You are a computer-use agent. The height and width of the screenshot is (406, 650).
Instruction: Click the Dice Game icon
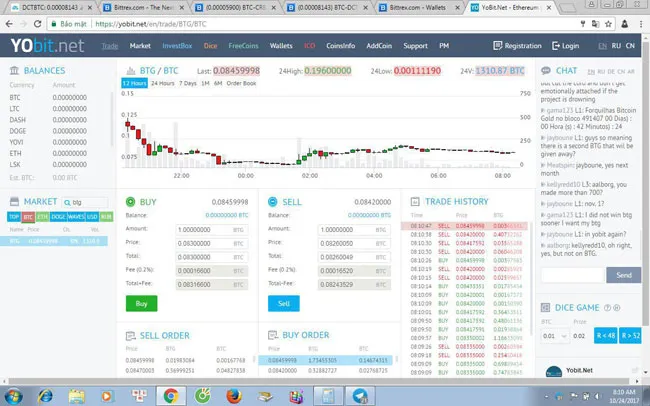[546, 308]
